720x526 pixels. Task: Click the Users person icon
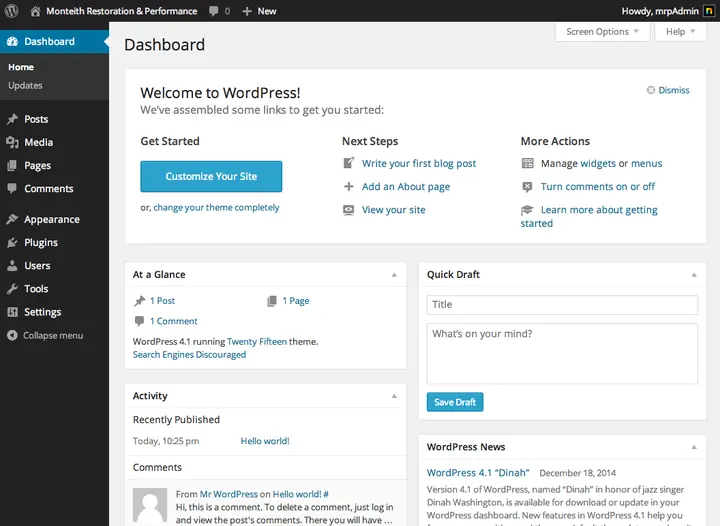click(x=12, y=266)
